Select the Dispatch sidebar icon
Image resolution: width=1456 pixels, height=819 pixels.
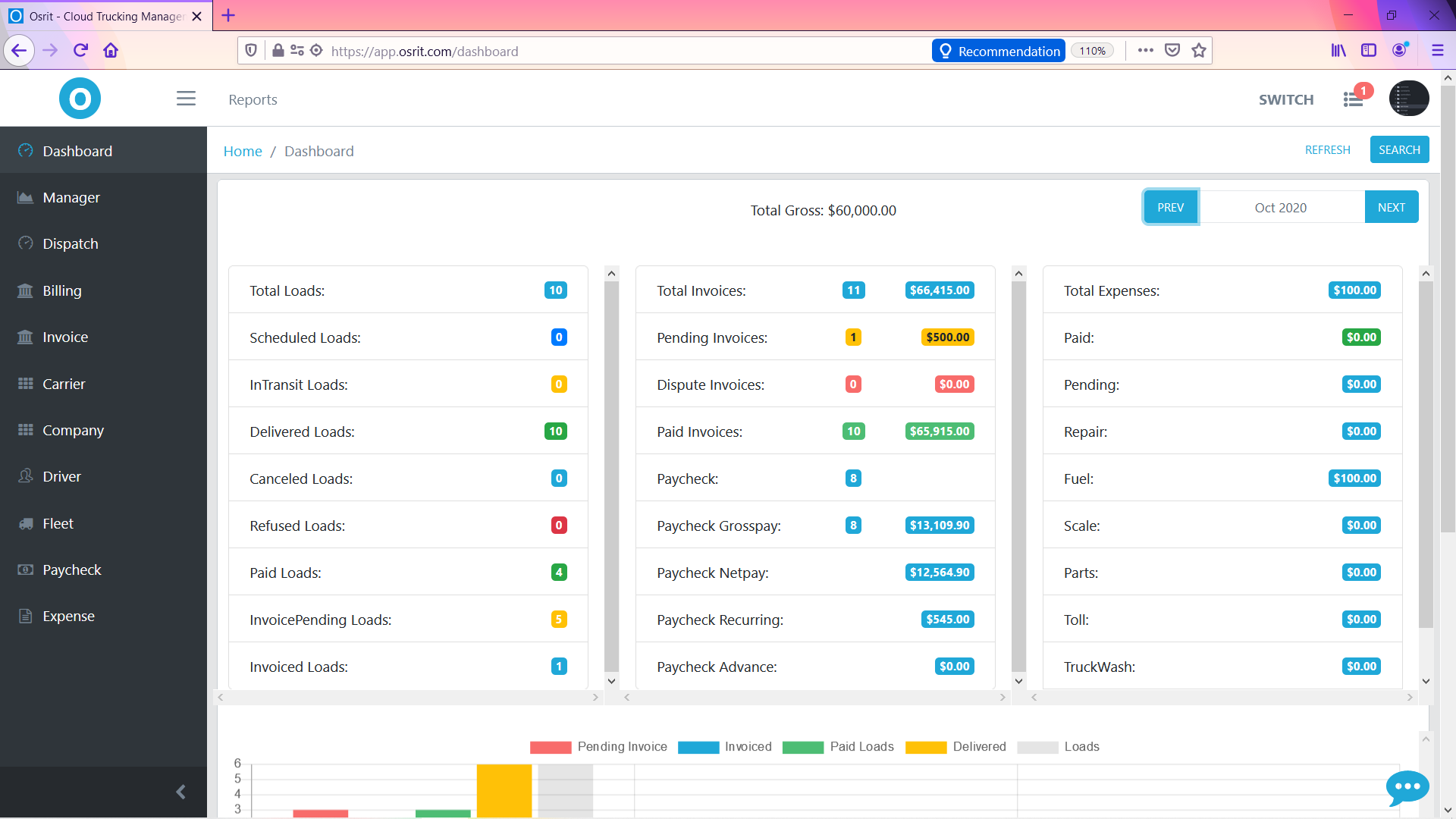coord(25,243)
